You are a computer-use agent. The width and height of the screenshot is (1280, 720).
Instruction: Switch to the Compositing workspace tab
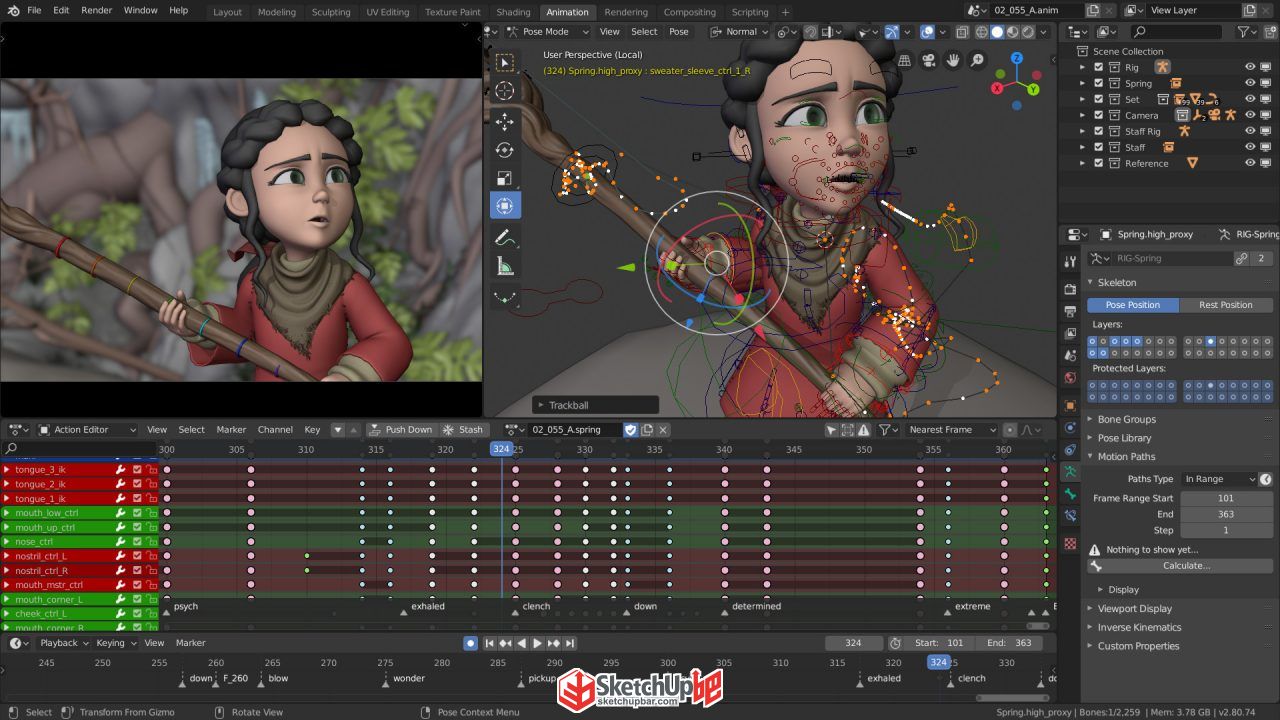click(x=690, y=12)
